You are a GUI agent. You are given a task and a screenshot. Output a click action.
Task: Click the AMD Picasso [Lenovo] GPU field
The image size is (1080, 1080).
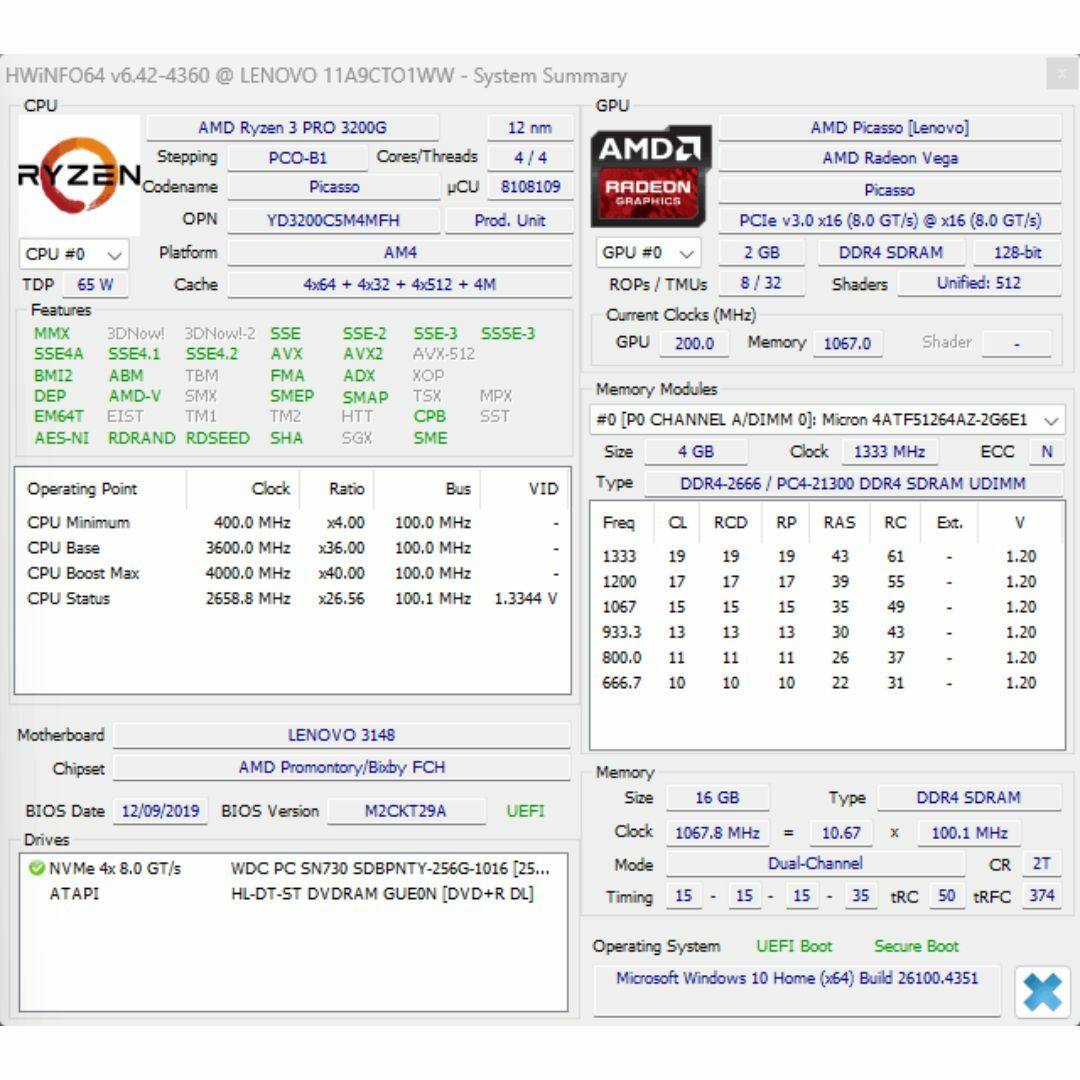tap(889, 128)
